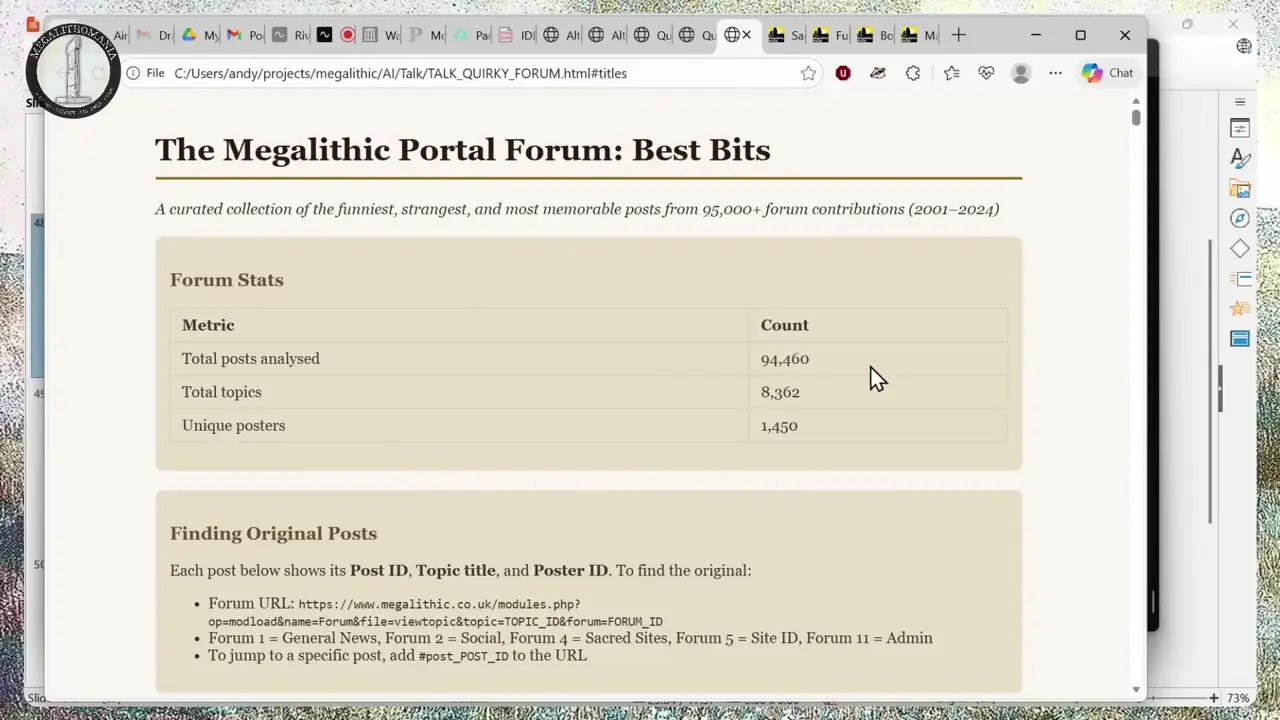1280x720 pixels.
Task: Open the red U shield extension
Action: point(843,73)
